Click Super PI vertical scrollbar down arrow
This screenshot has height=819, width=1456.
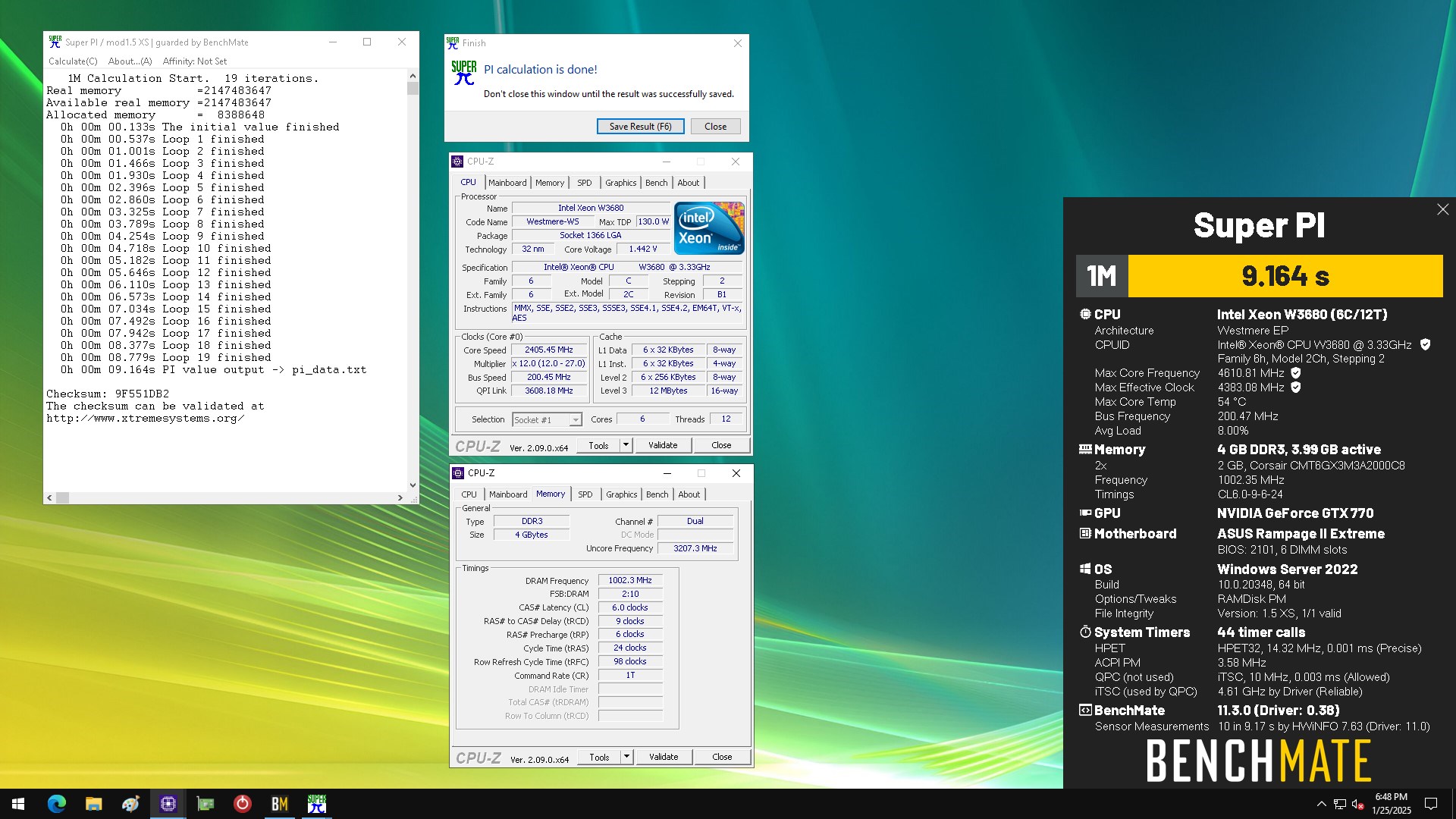click(x=413, y=485)
